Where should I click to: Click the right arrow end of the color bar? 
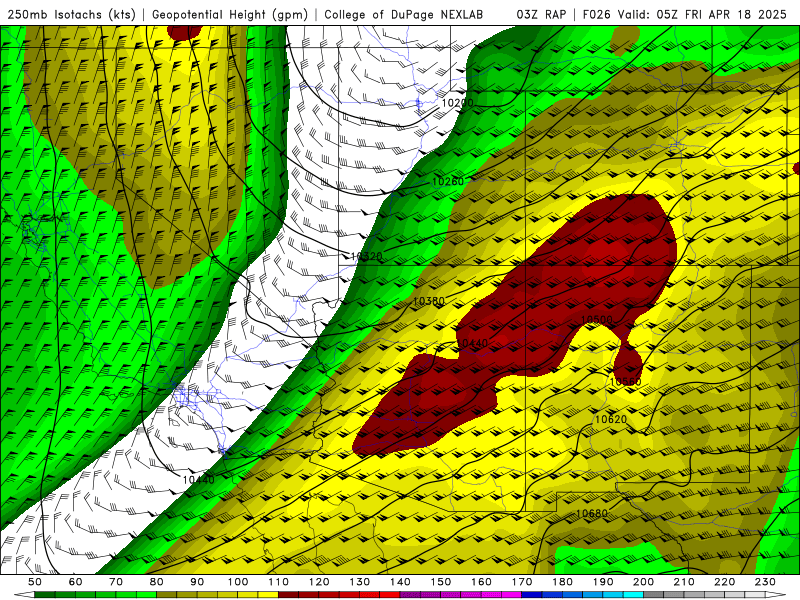tap(776, 595)
